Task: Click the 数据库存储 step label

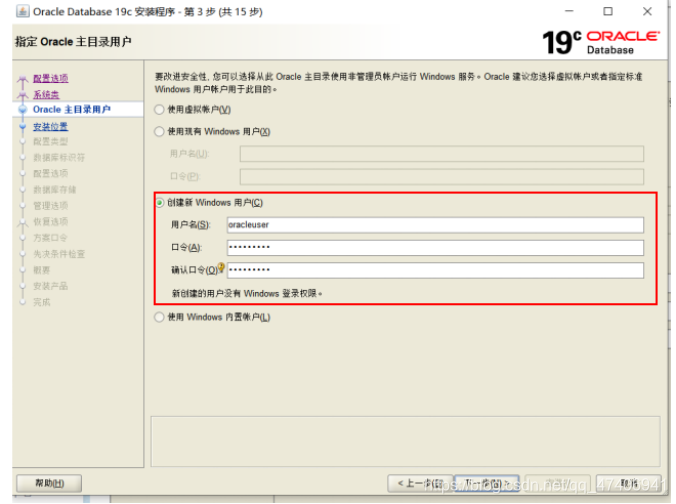Action: 55,190
